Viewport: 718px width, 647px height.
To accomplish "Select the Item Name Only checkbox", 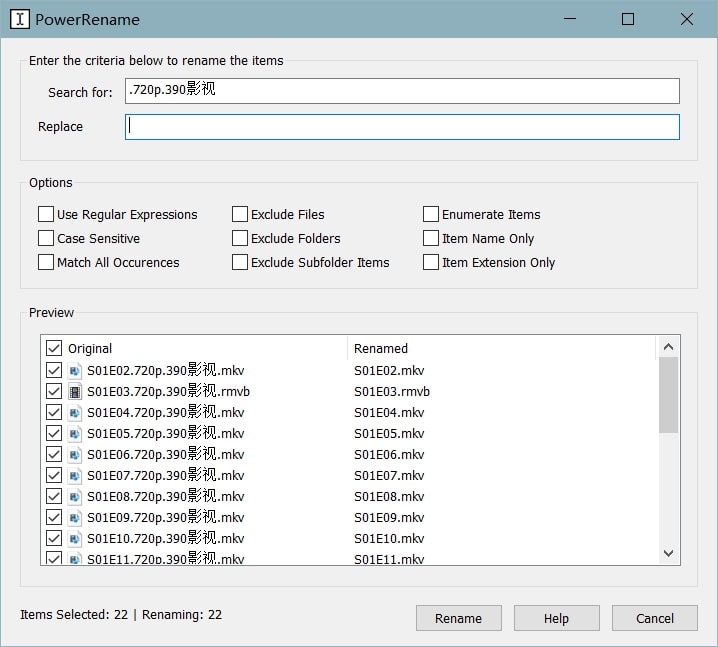I will [431, 238].
